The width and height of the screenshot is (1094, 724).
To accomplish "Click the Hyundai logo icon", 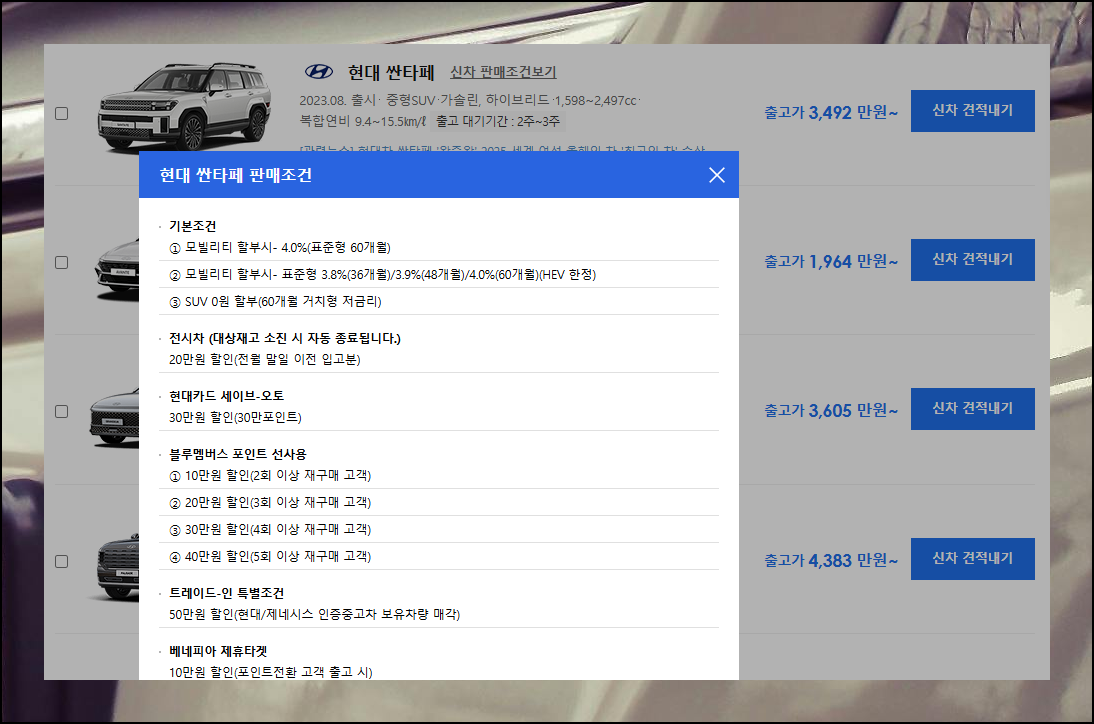I will tap(319, 71).
